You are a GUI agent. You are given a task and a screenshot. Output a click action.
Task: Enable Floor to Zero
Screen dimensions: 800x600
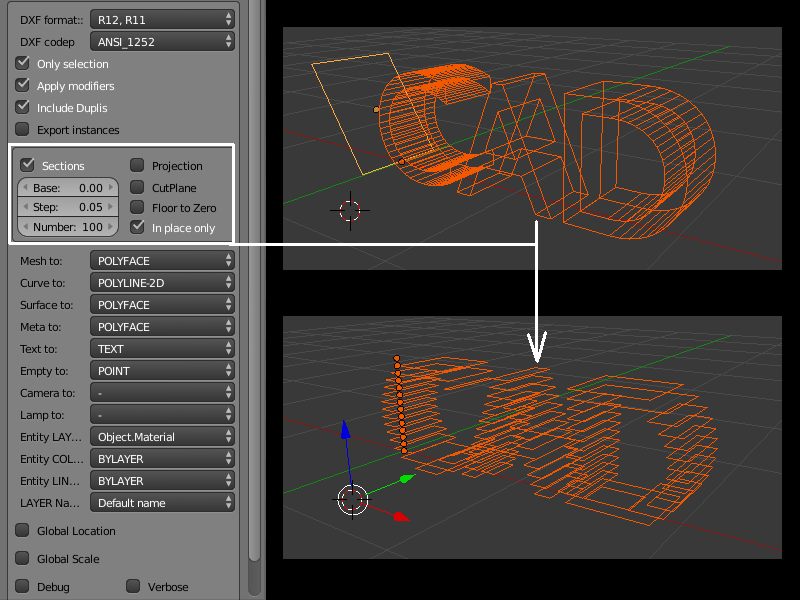(137, 207)
